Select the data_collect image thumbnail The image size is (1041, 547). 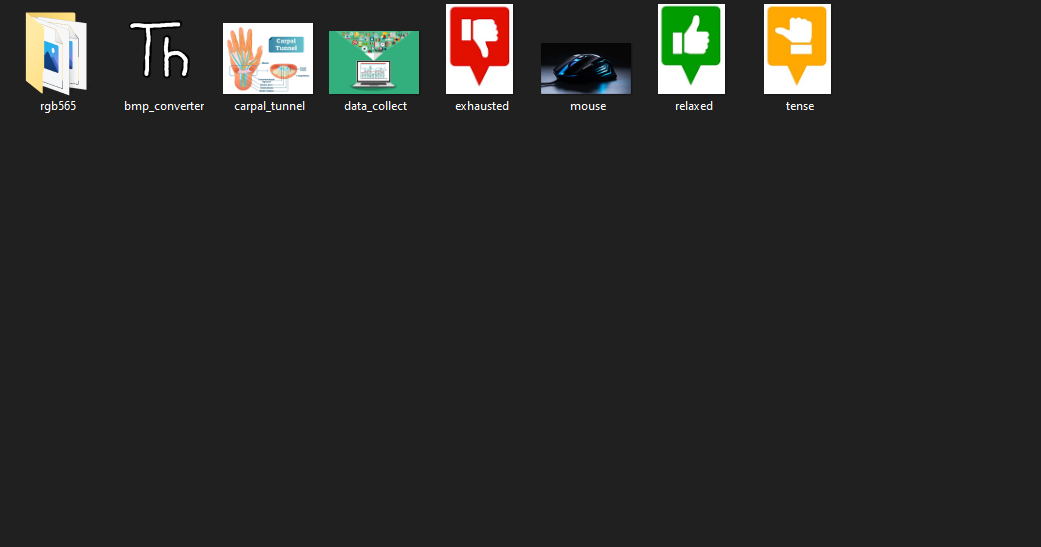374,62
